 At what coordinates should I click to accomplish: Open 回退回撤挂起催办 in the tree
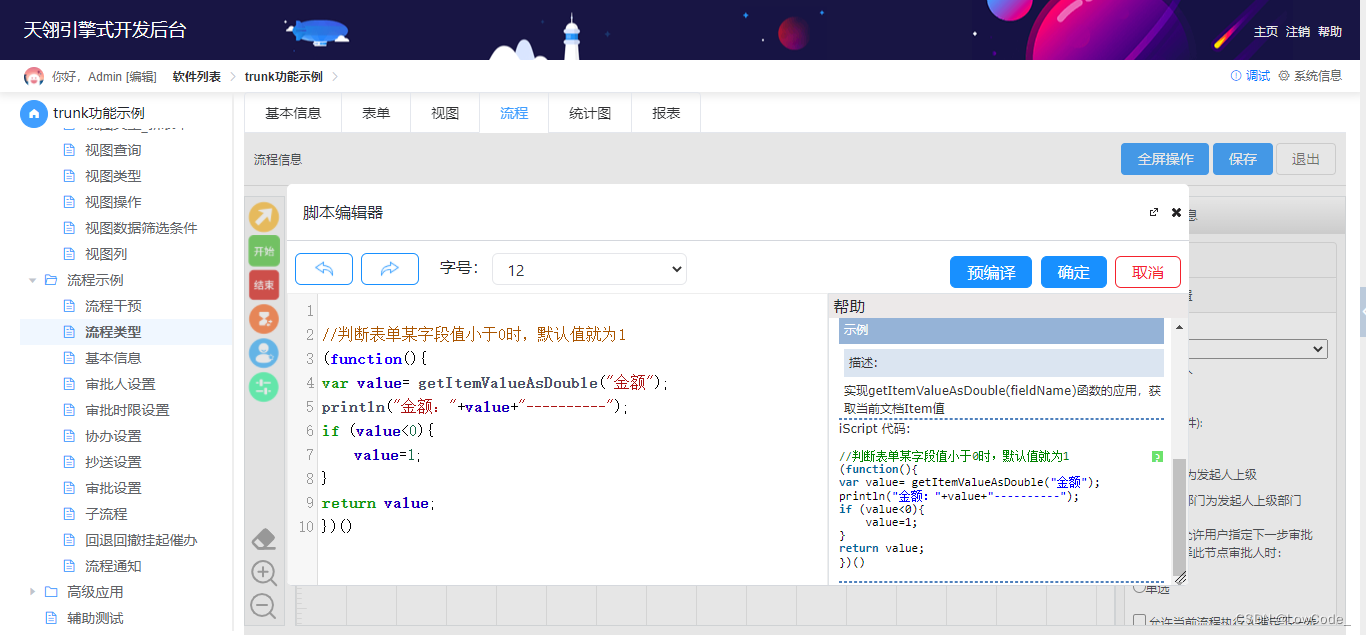pos(141,540)
